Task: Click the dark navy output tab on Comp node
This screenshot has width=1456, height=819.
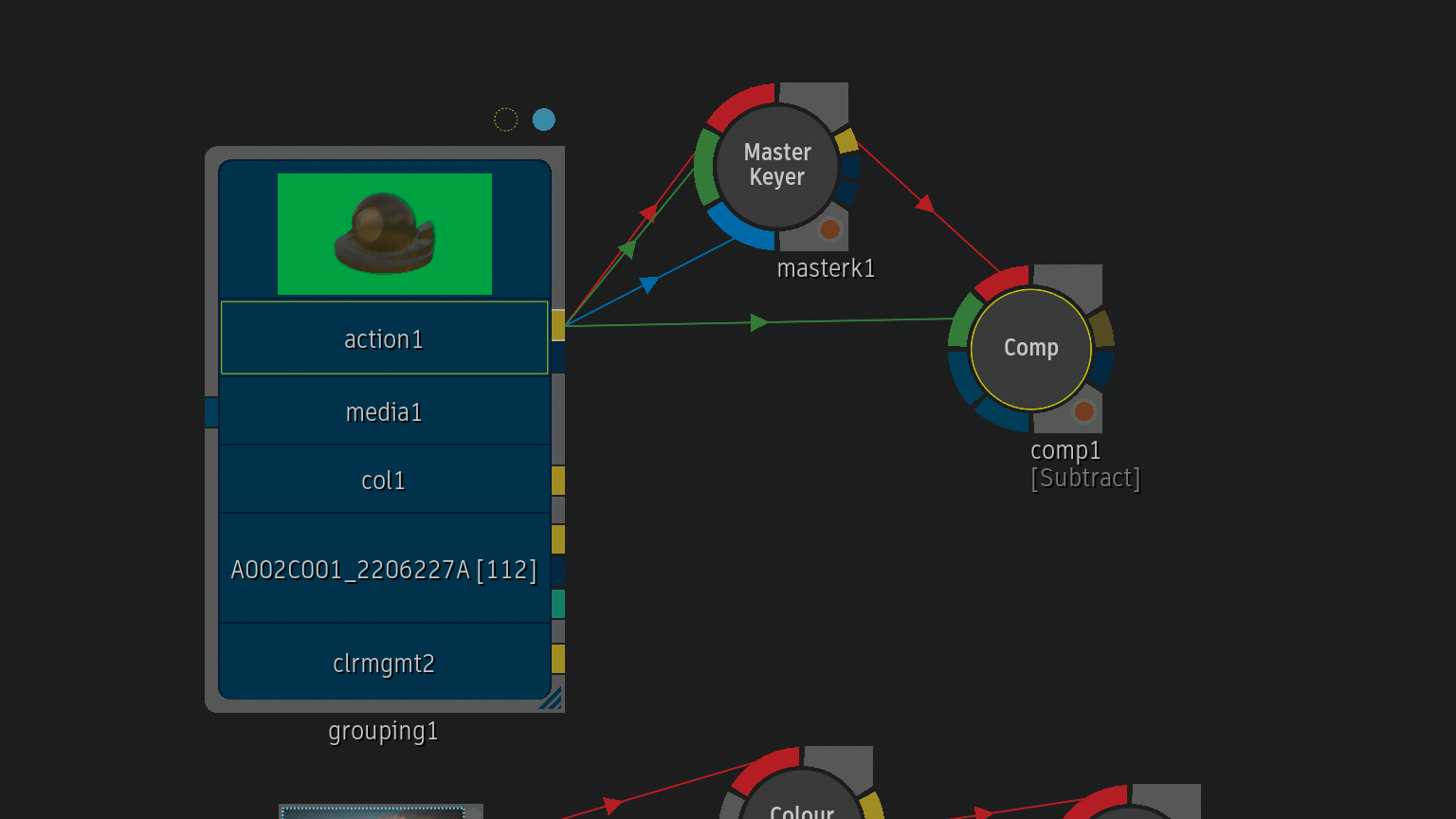Action: tap(1102, 368)
